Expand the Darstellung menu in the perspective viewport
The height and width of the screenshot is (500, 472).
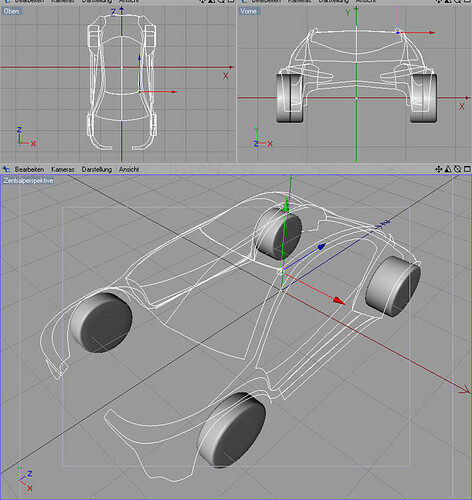(x=97, y=169)
